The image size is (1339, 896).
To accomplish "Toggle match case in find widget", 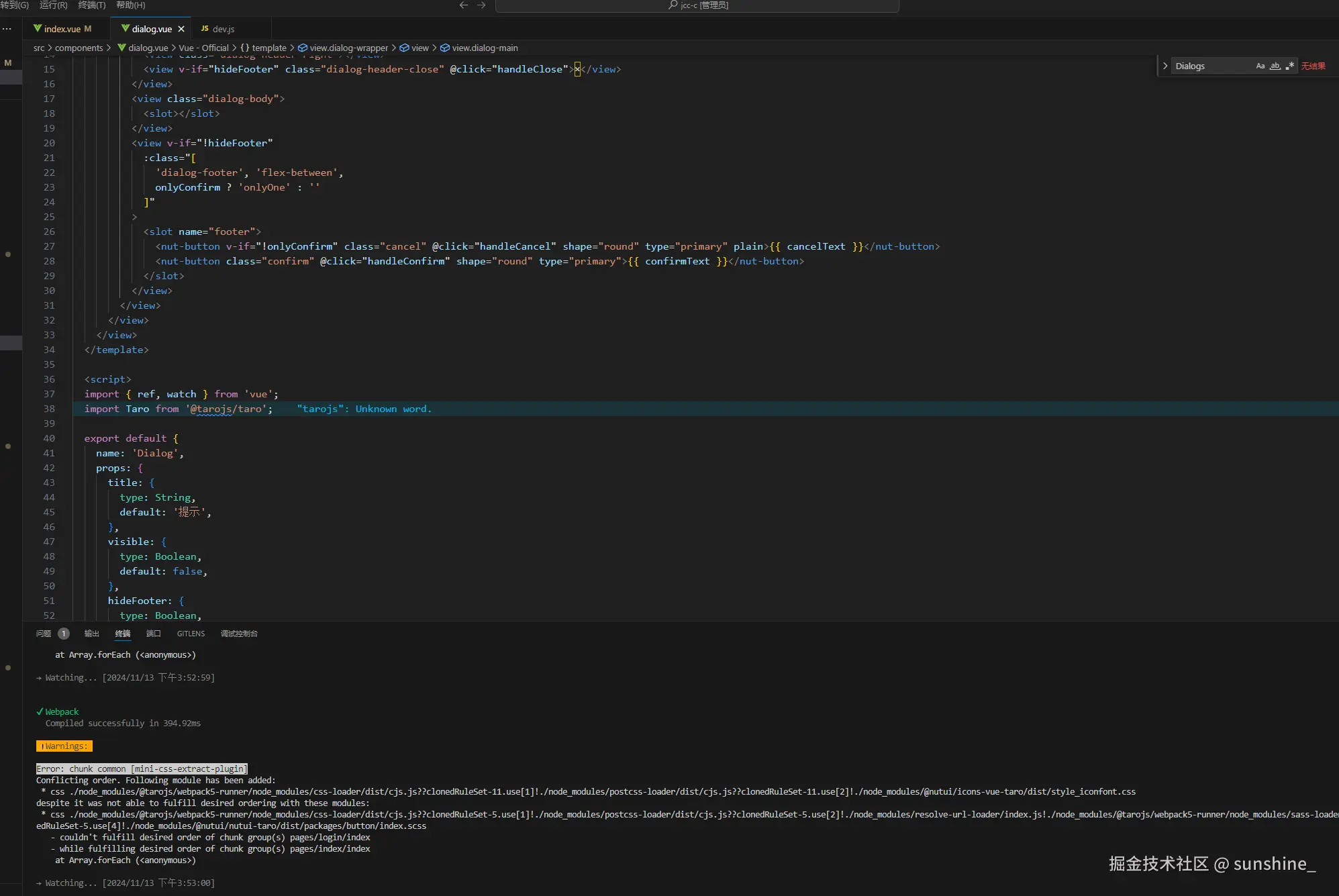I will point(1260,66).
